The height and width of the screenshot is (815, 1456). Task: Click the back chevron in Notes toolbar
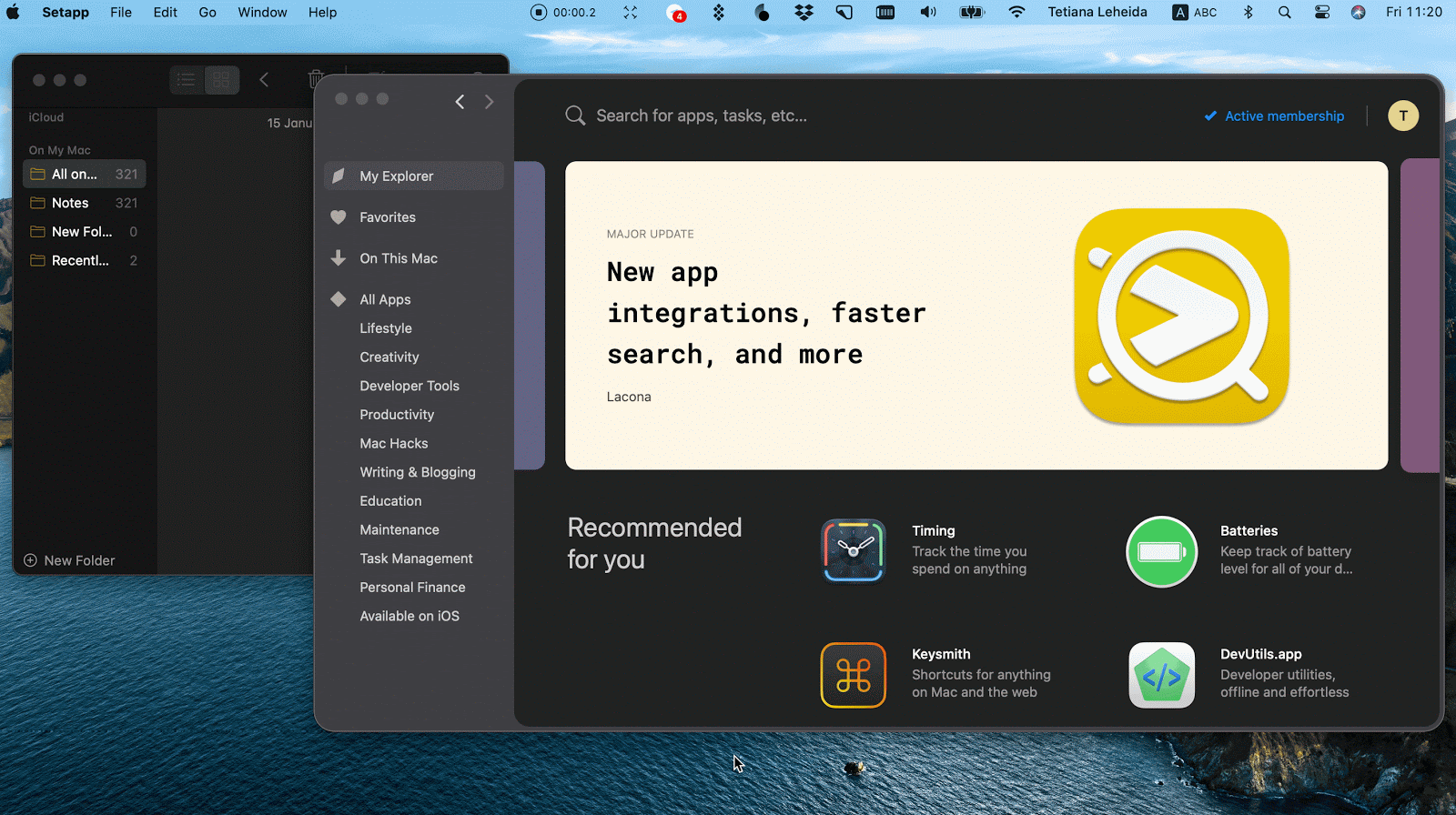264,80
